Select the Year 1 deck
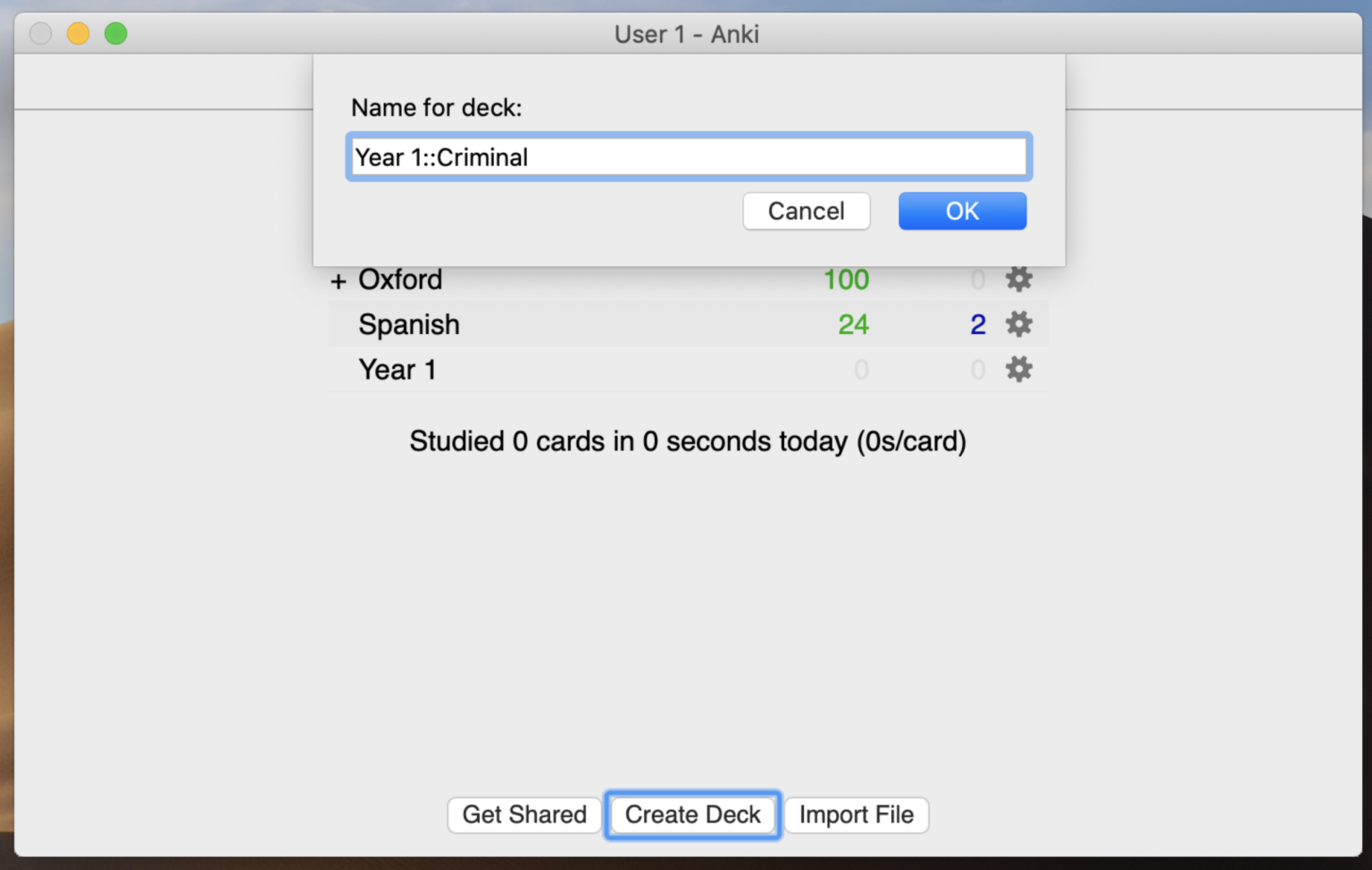The width and height of the screenshot is (1372, 870). 397,369
